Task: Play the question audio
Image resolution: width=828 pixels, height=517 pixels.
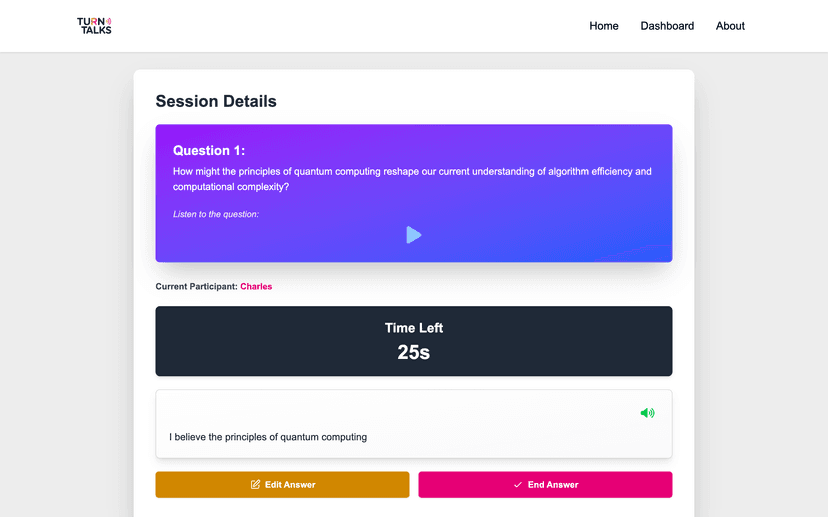Action: coord(413,234)
